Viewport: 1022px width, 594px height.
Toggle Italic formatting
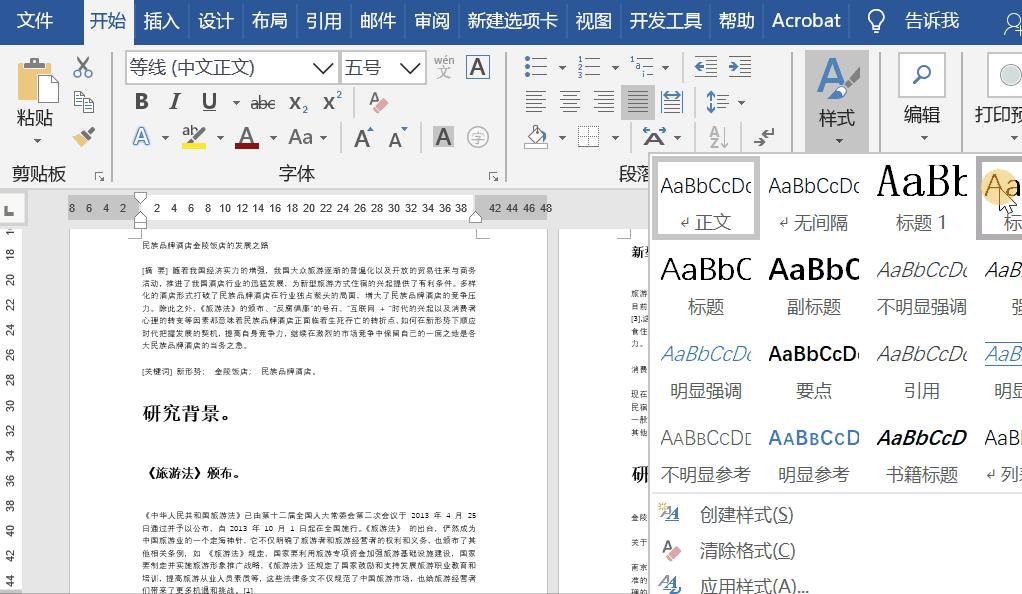coord(175,101)
